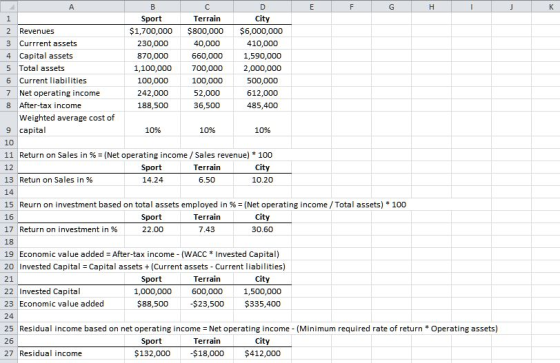Click return on sales value 14.24
Image resolution: width=560 pixels, height=363 pixels.
click(x=153, y=180)
